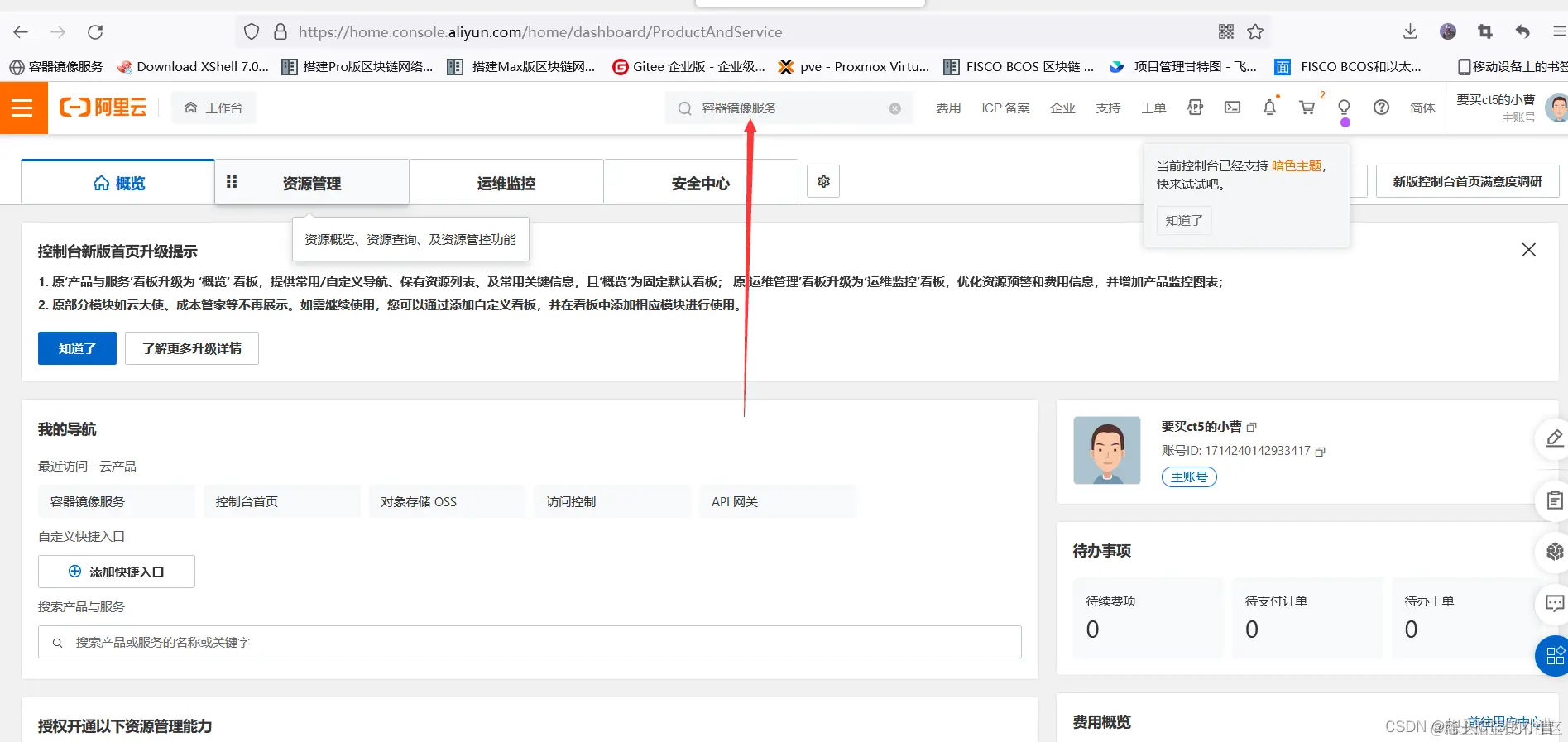Viewport: 1568px width, 742px height.
Task: Go back in browser
Action: point(21,31)
